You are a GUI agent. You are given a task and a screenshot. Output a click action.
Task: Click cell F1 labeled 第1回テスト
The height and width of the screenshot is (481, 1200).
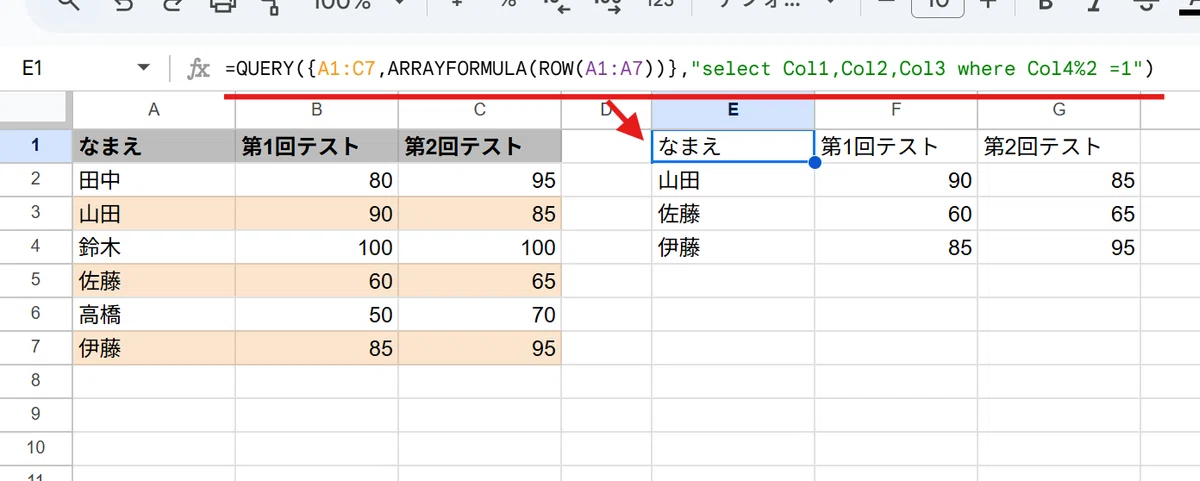pyautogui.click(x=896, y=146)
